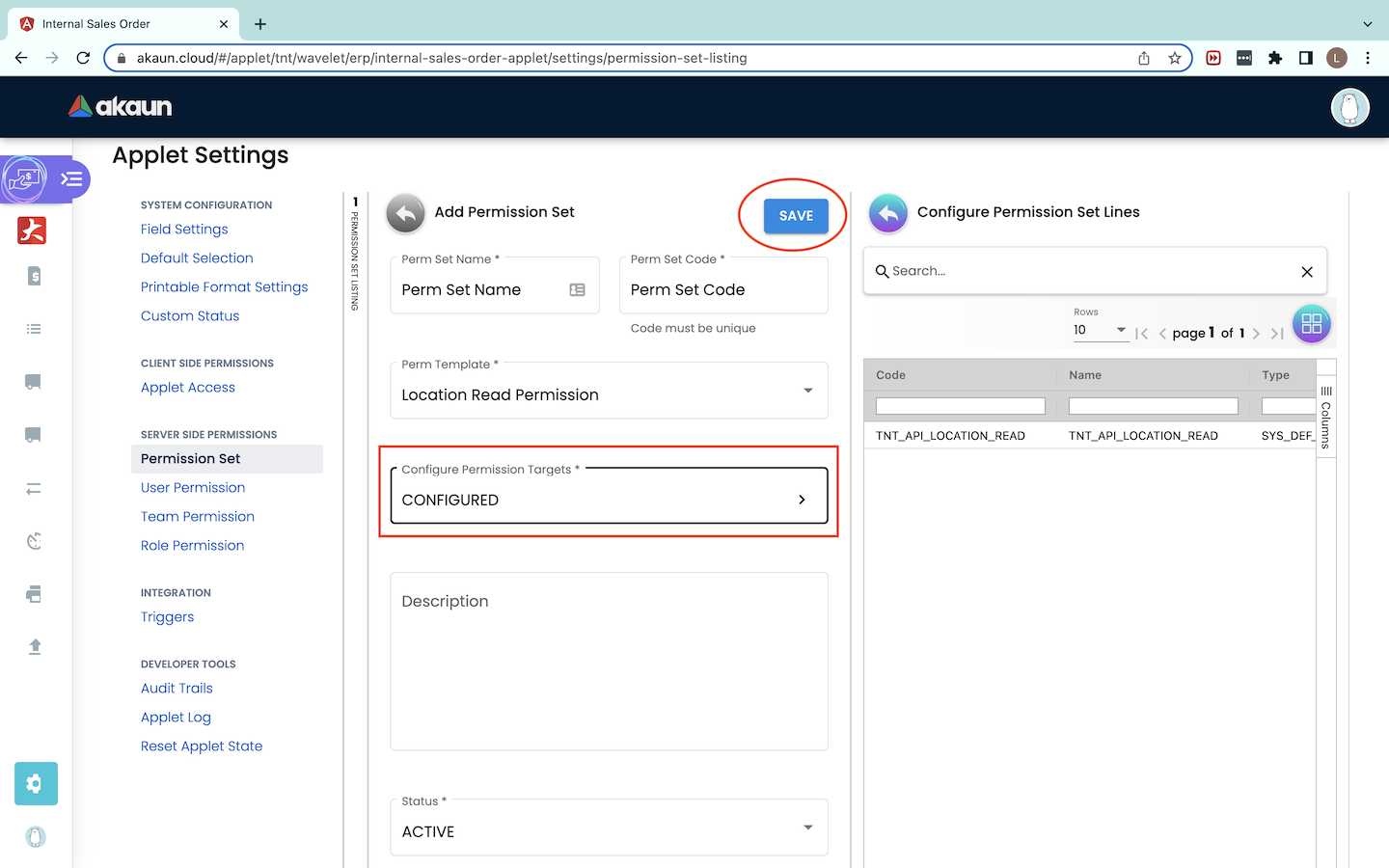Open the printer icon in left sidebar

(x=34, y=594)
